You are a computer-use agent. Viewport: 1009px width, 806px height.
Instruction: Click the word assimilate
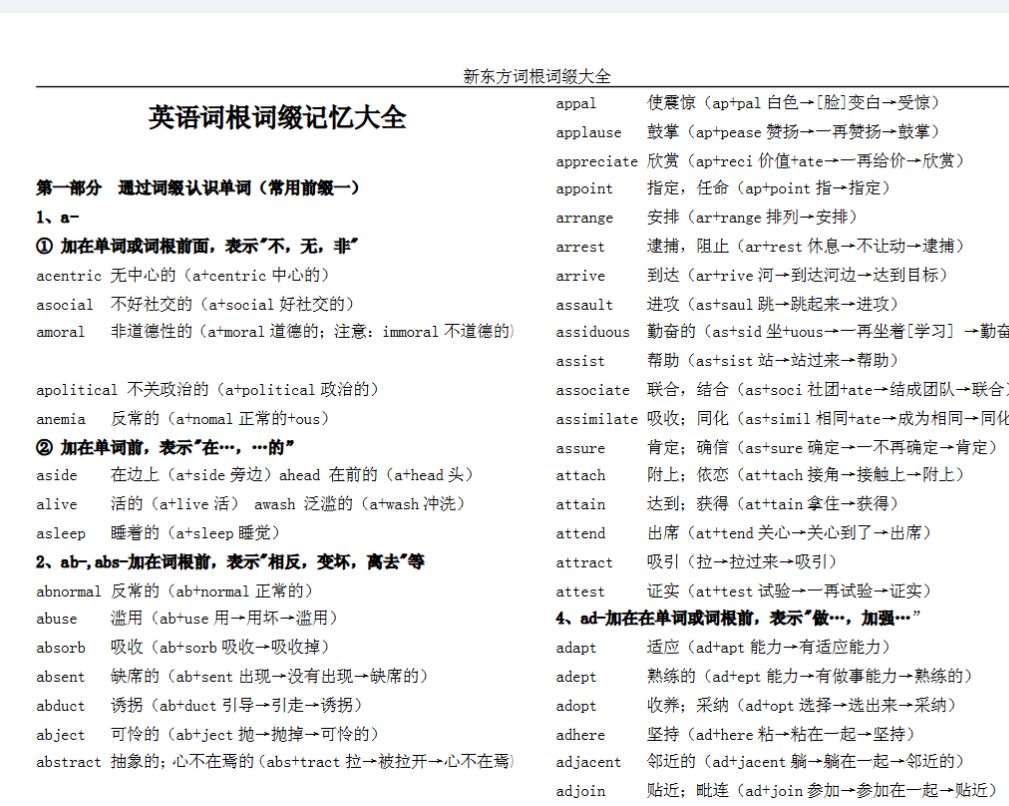pyautogui.click(x=597, y=419)
